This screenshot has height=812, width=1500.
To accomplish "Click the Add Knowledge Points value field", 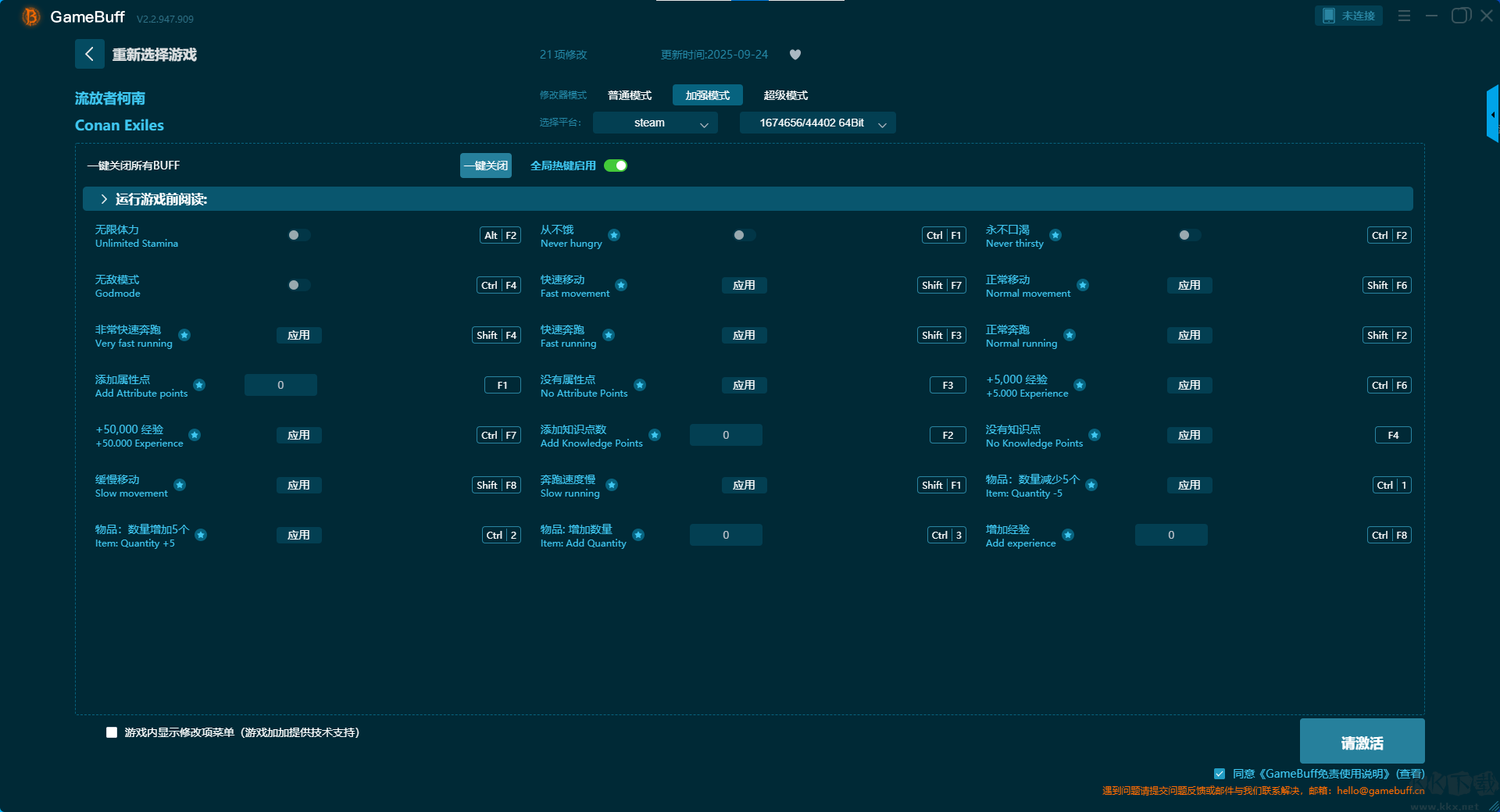I will [726, 435].
